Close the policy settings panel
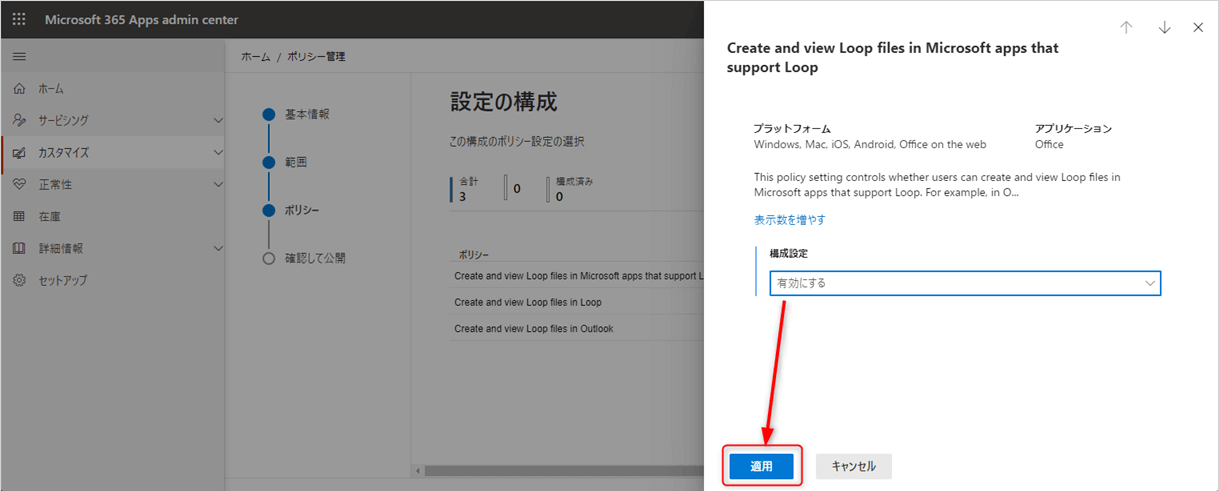 (1198, 28)
